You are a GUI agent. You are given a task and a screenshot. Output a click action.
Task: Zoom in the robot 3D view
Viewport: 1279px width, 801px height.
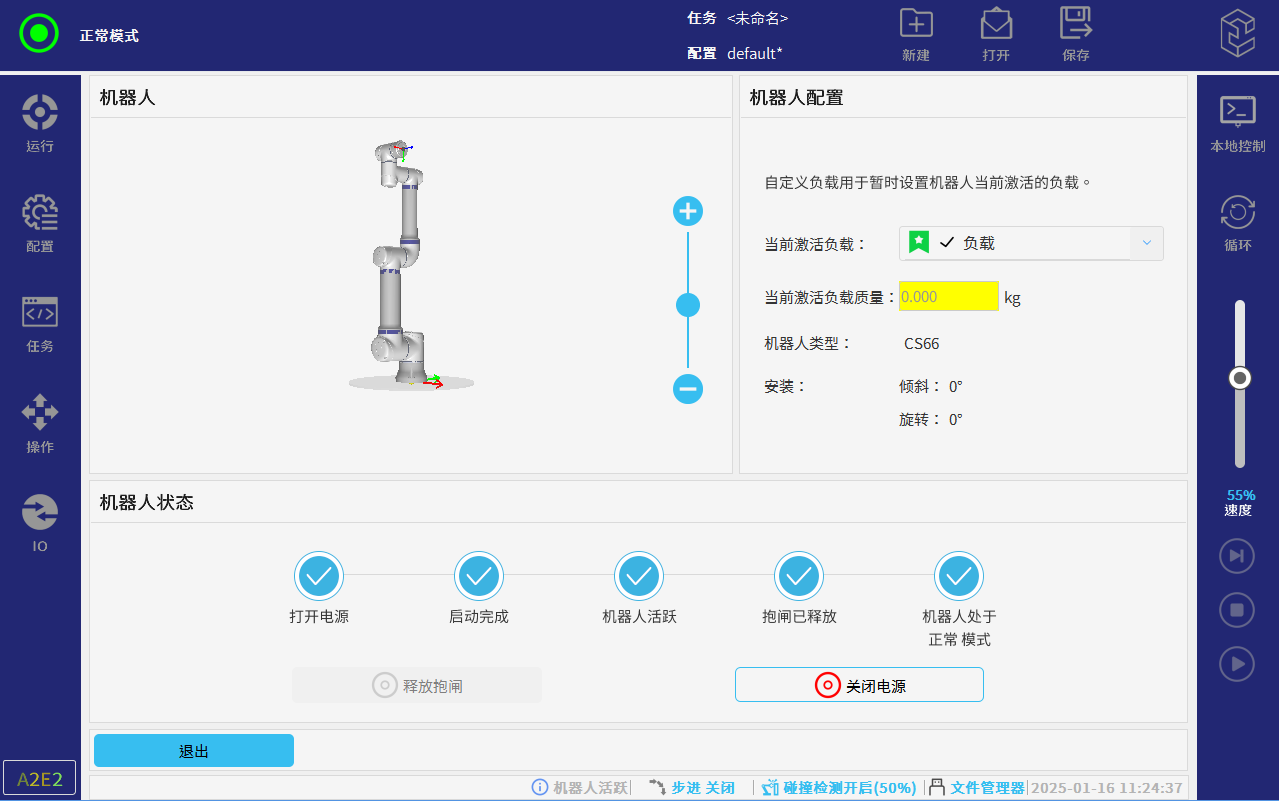[688, 211]
